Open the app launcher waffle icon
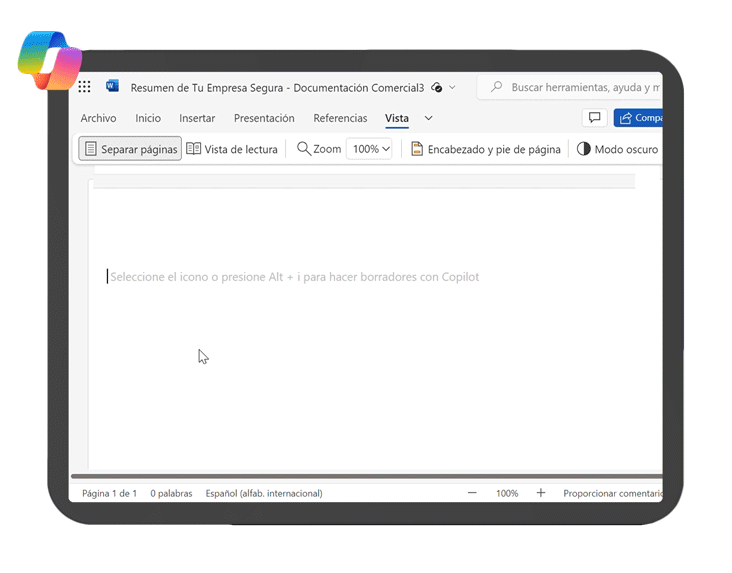Screen dimensions: 732x573 [x=85, y=87]
